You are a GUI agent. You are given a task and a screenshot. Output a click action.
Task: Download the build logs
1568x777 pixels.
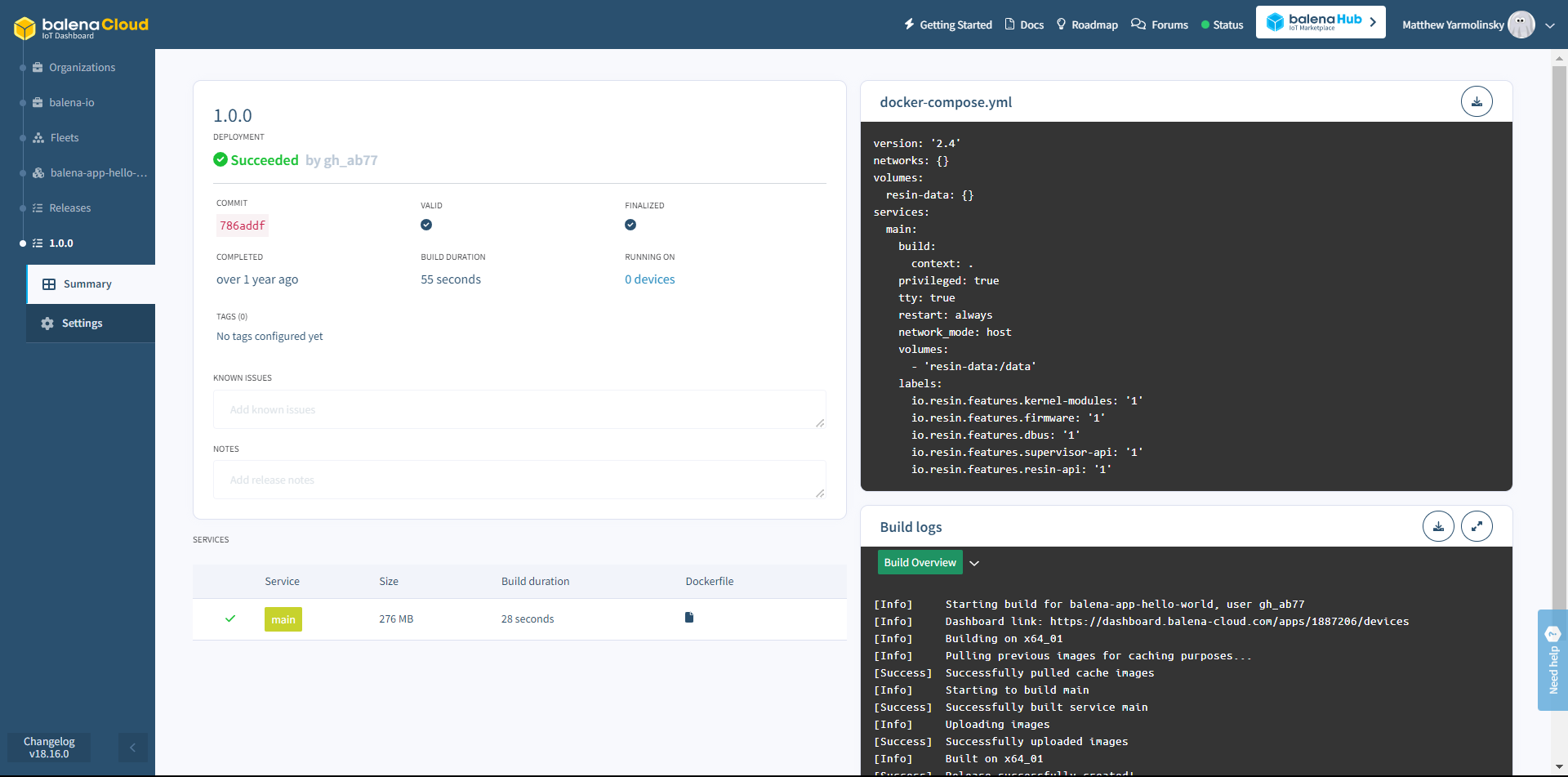1437,527
